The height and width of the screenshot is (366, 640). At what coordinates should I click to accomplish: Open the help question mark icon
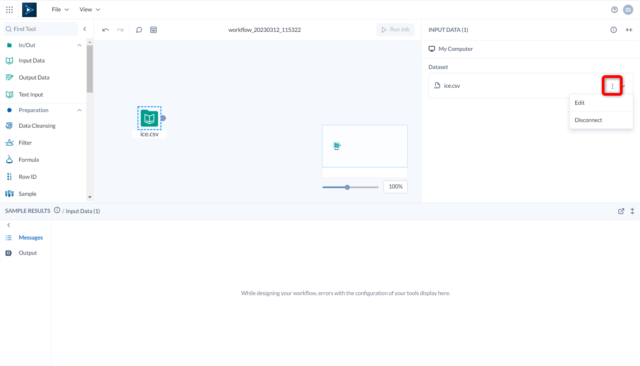click(x=614, y=10)
